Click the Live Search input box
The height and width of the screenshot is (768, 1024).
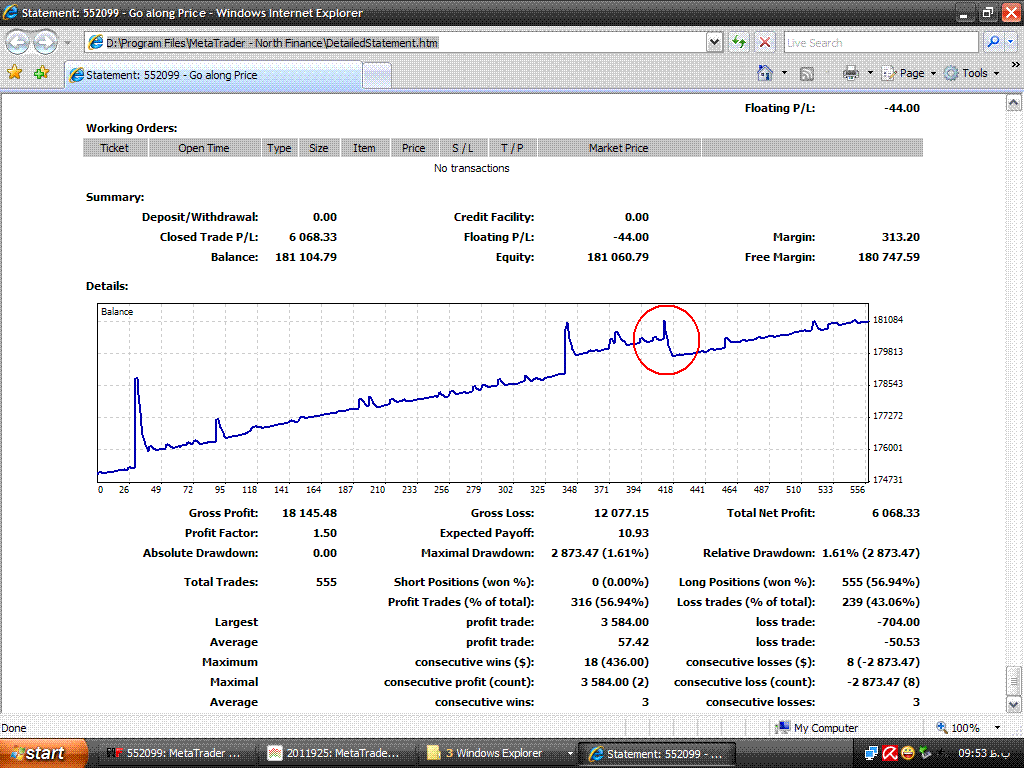click(881, 42)
